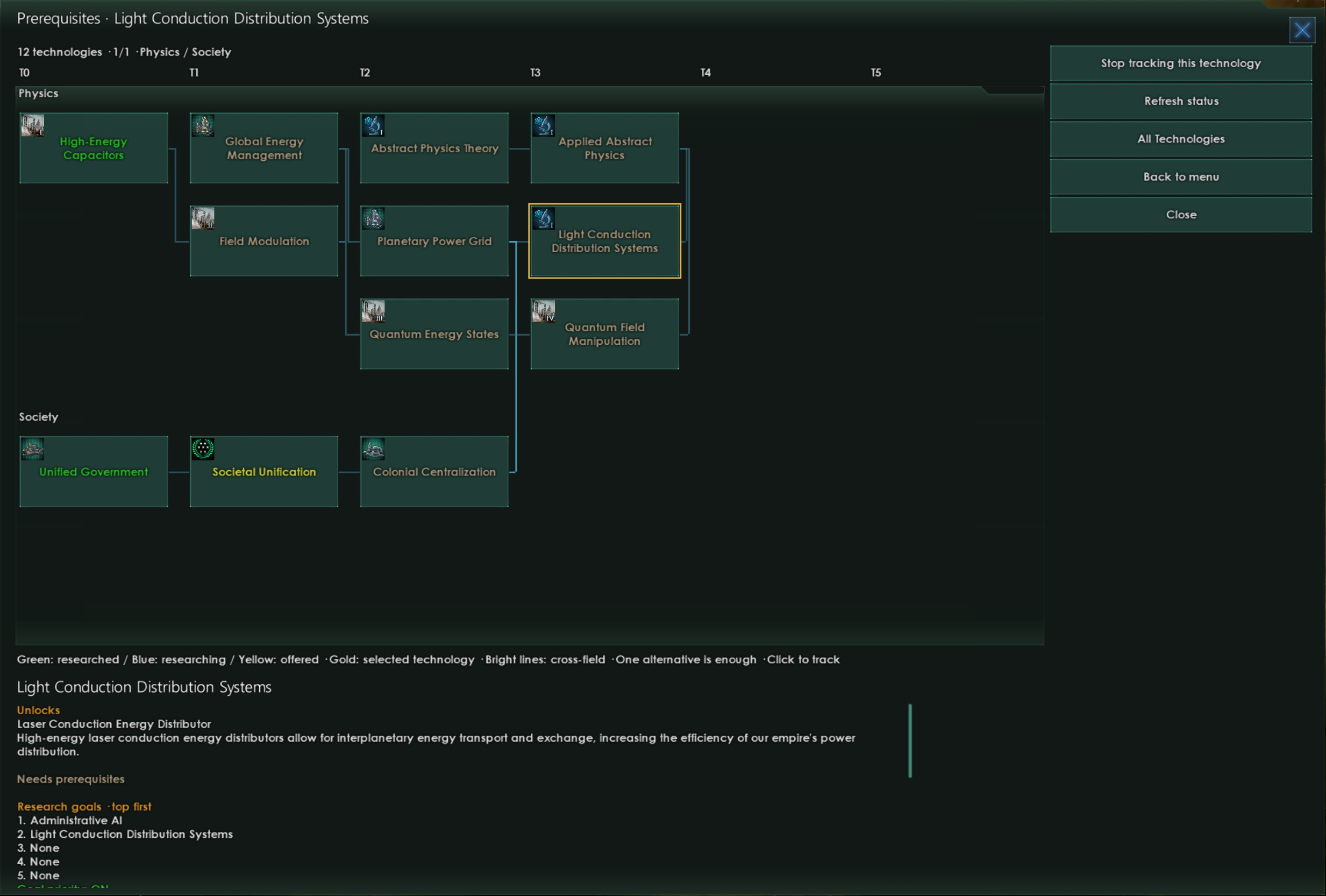Click the Close button in the side panel

click(1180, 215)
